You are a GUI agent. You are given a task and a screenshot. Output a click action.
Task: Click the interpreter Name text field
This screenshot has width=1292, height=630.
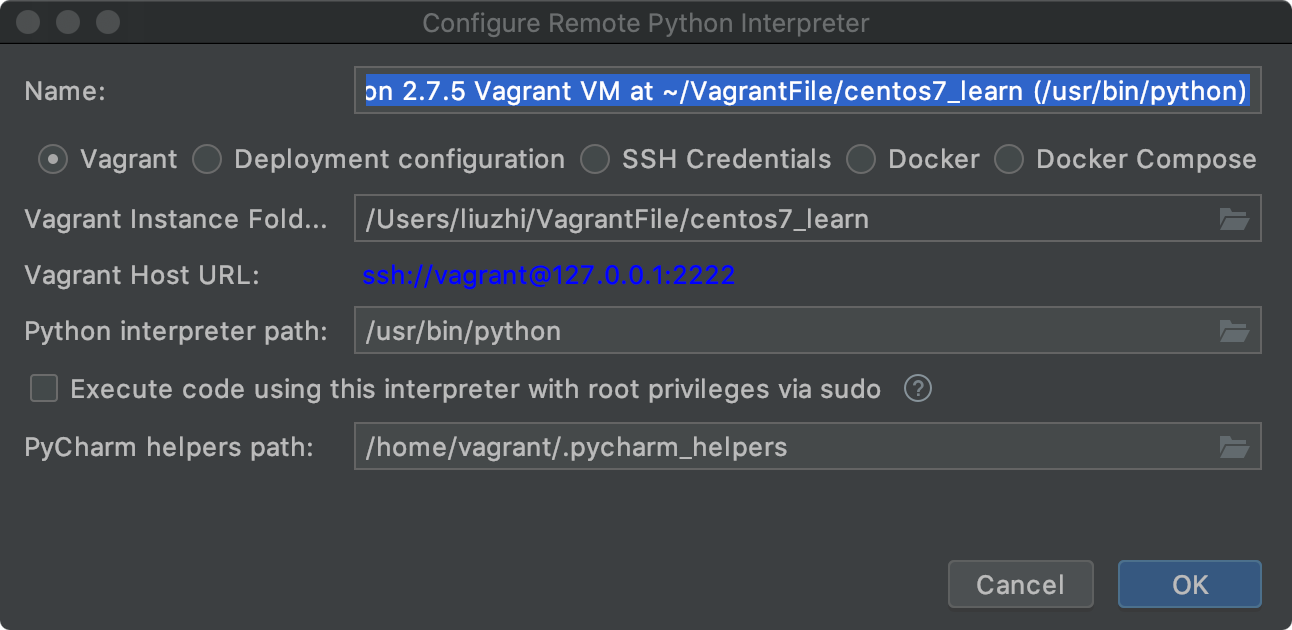(806, 92)
